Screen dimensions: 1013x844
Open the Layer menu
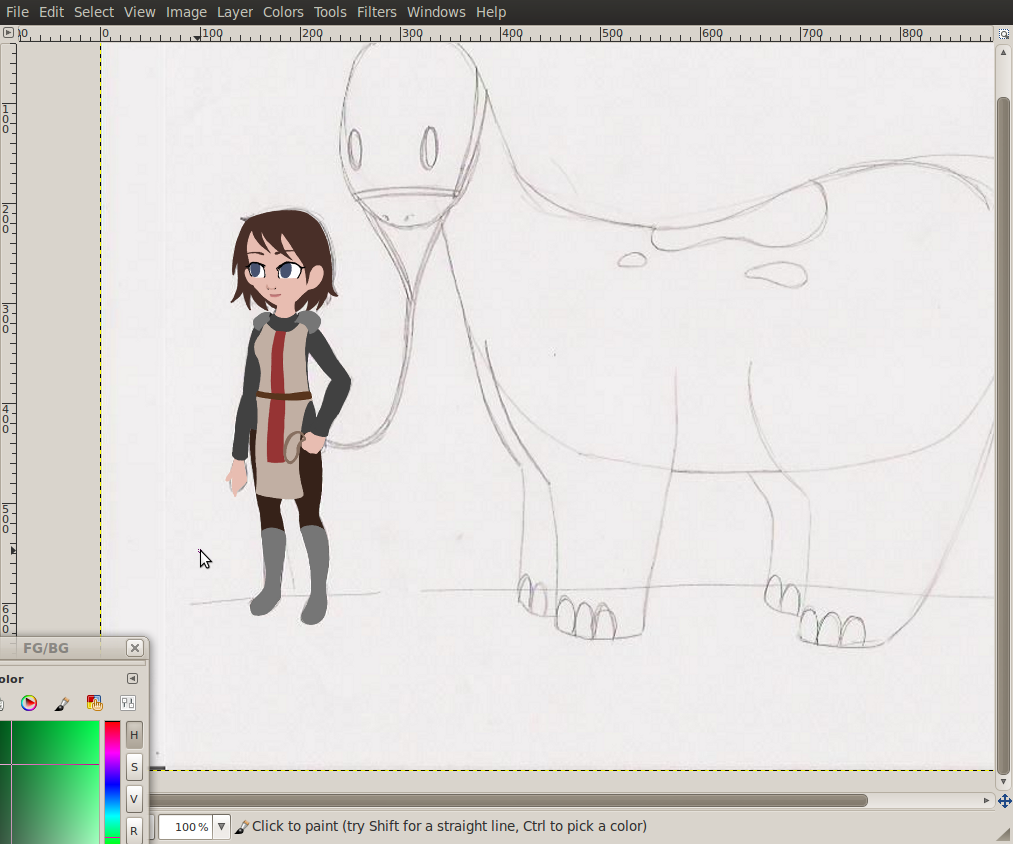coord(235,12)
